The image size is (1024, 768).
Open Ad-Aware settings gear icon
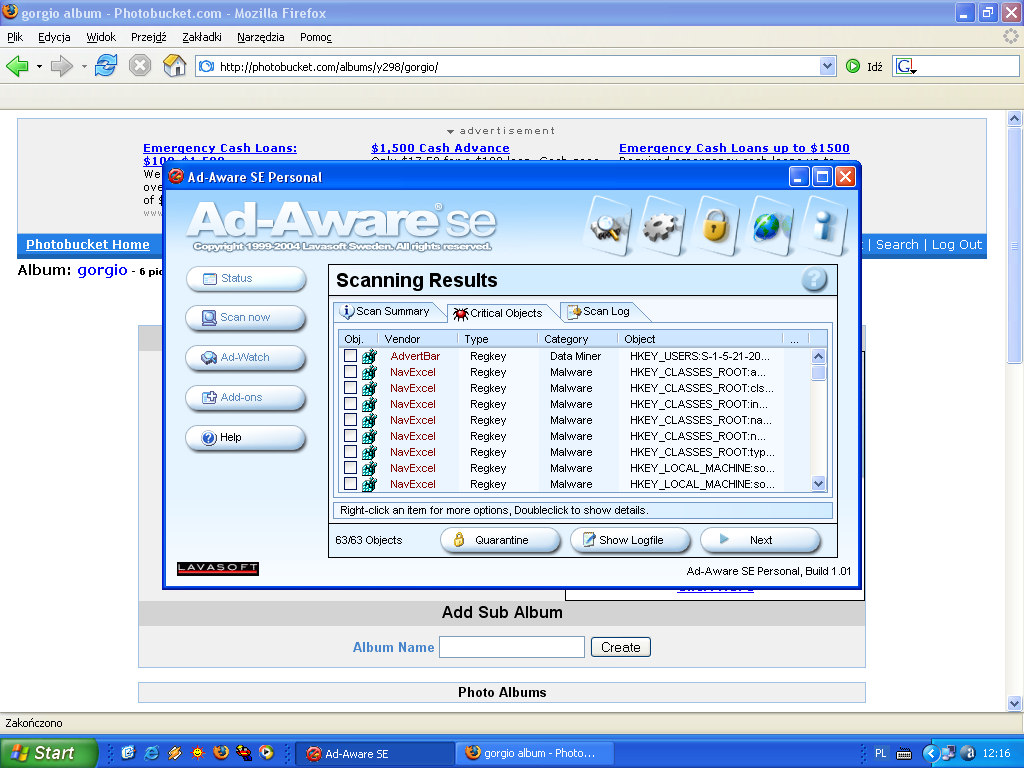coord(662,226)
